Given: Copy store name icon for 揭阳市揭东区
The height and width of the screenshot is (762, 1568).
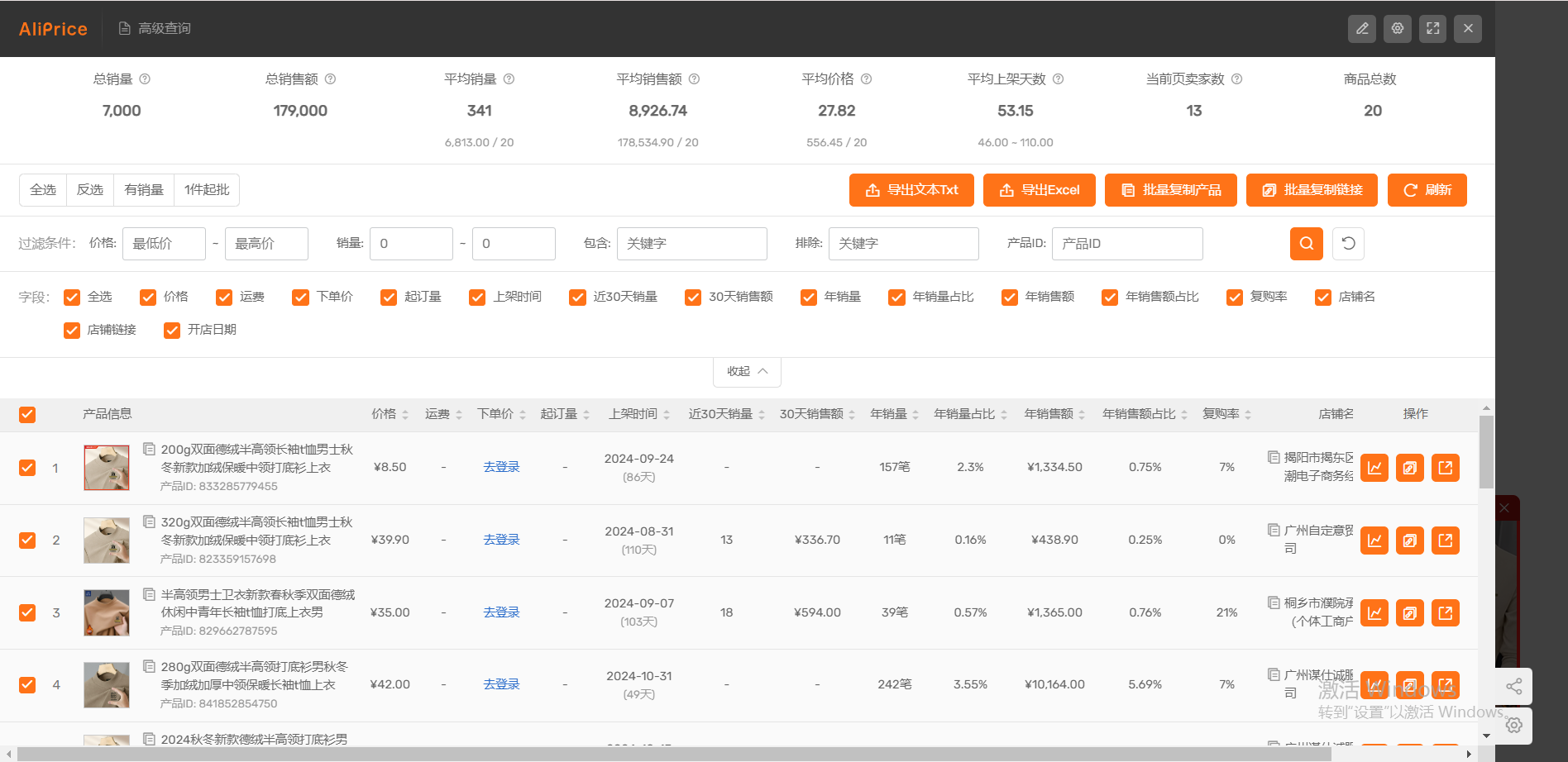Looking at the screenshot, I should coord(1274,456).
